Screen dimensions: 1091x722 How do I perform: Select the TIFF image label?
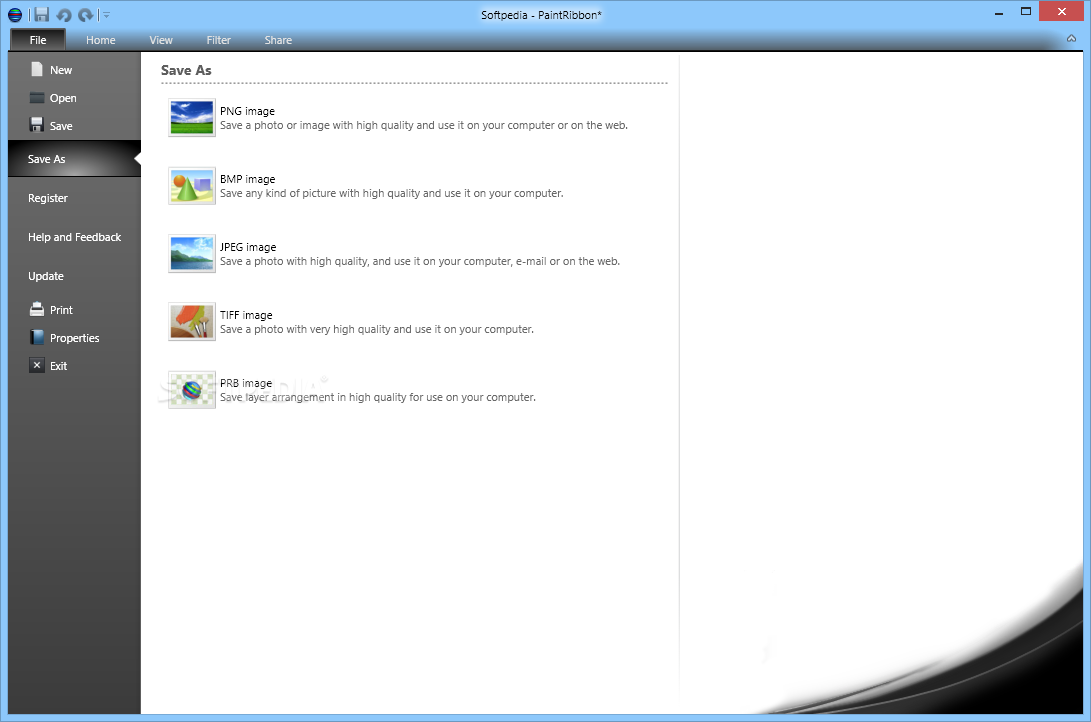246,315
